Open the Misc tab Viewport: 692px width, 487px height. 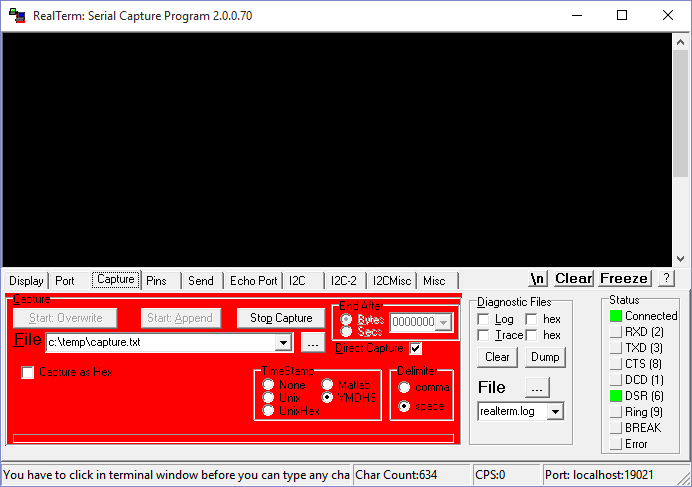tap(435, 281)
